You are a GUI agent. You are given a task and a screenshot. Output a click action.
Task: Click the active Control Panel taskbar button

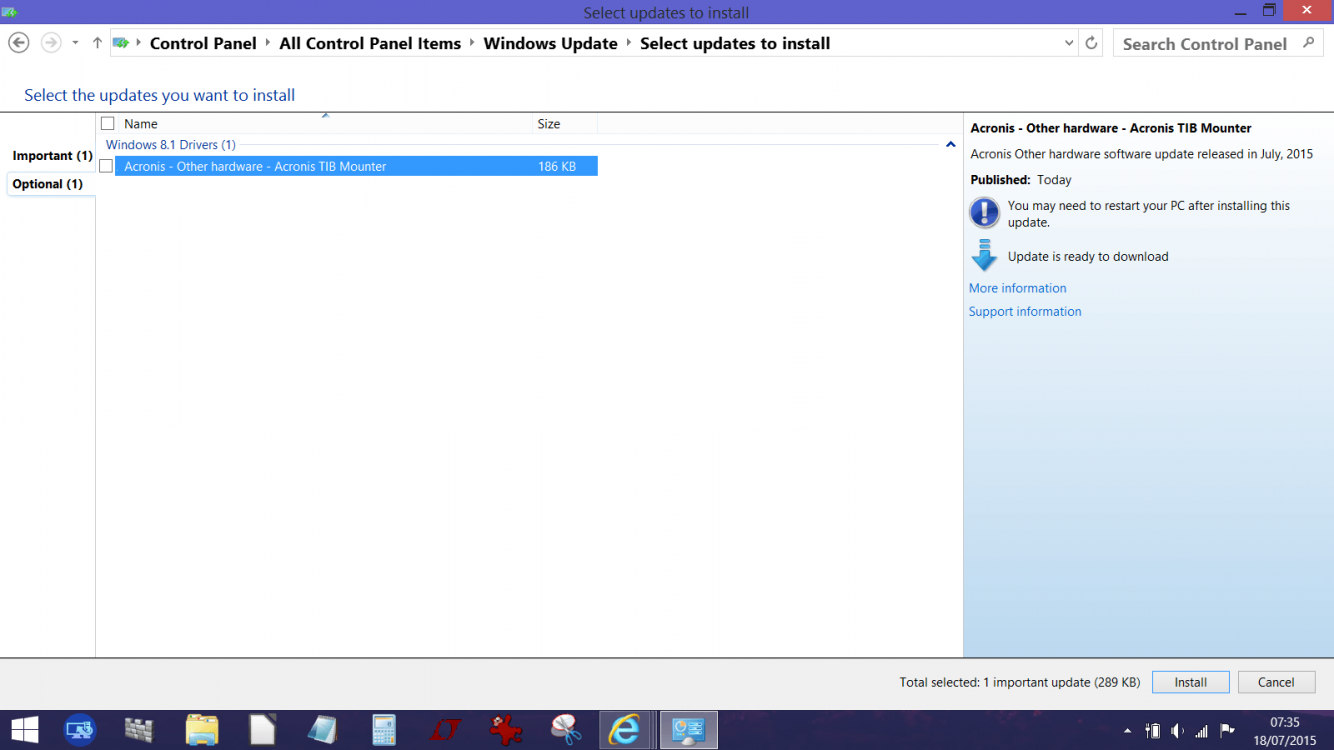coord(689,730)
